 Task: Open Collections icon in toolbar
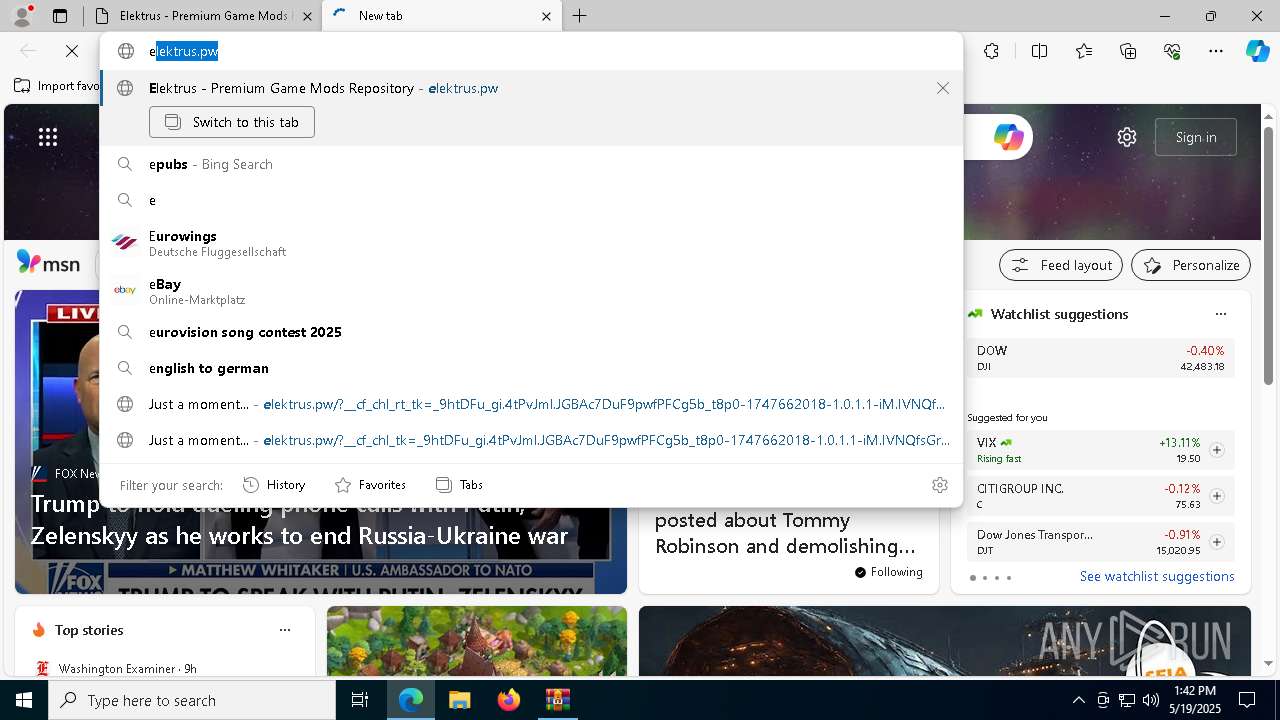pyautogui.click(x=1128, y=51)
